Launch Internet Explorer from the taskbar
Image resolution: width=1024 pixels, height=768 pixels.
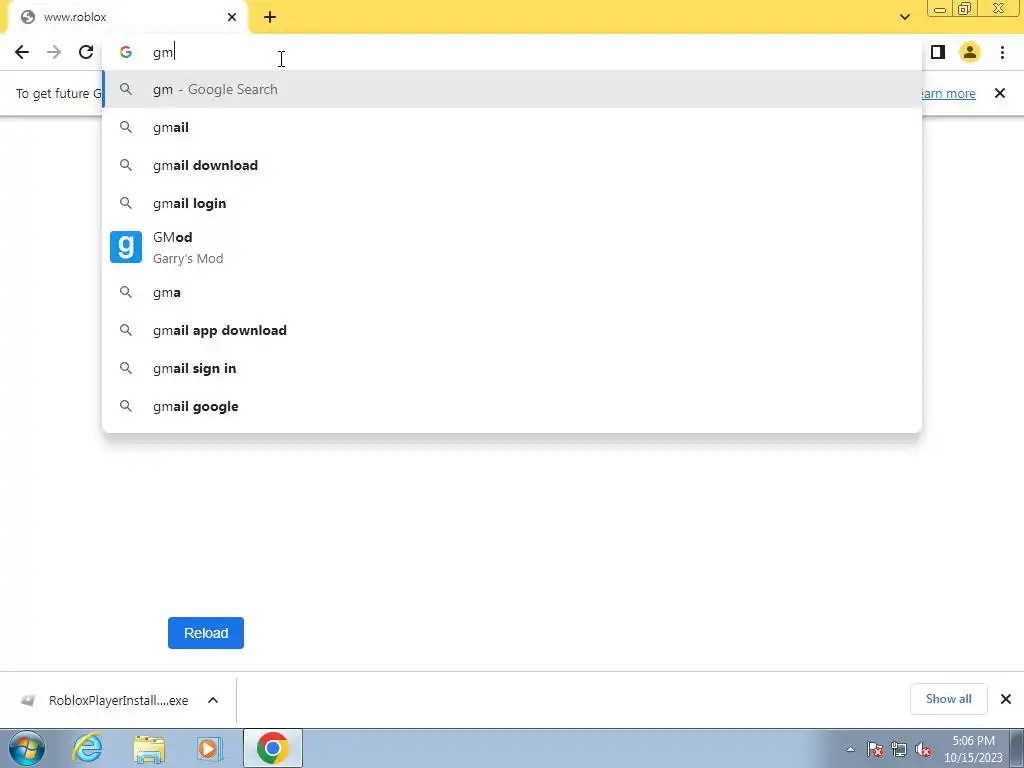(88, 748)
